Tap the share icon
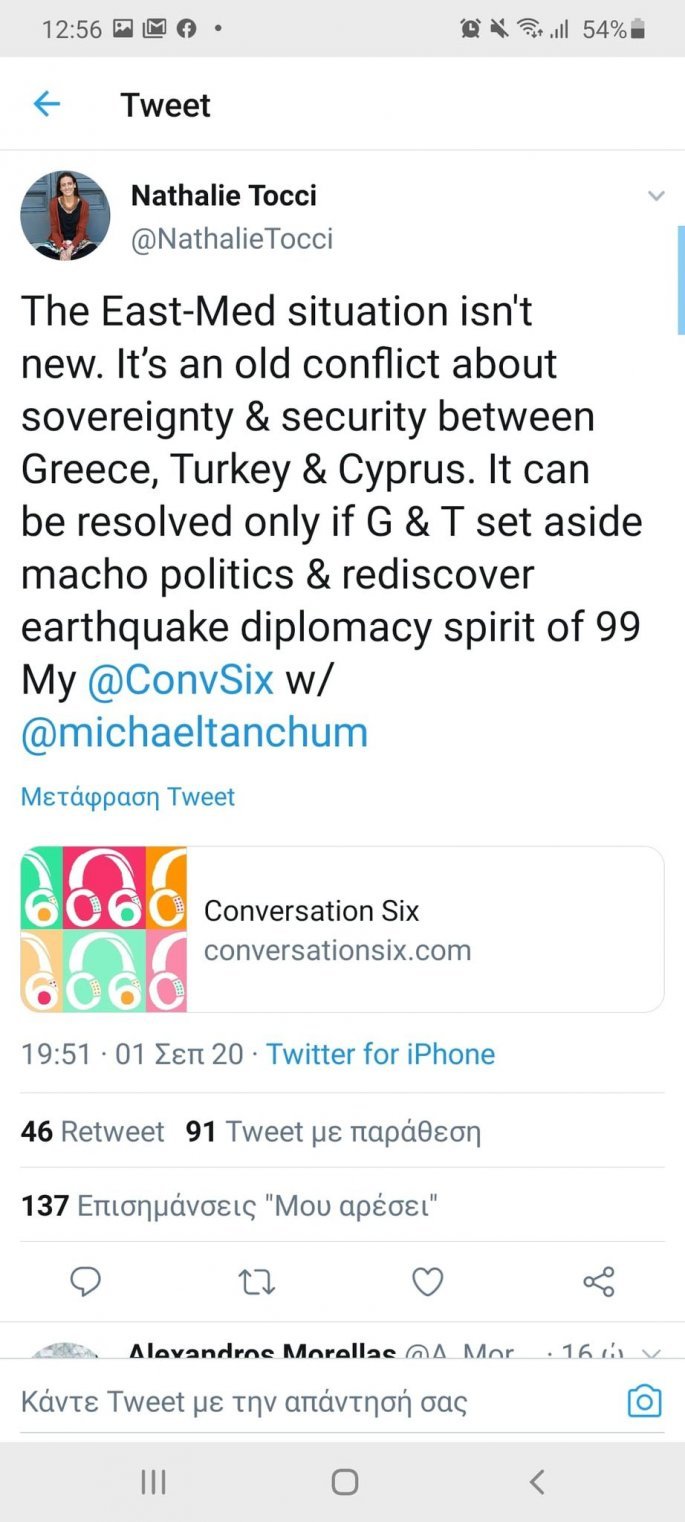Screen dimensions: 685x1522 point(598,1281)
